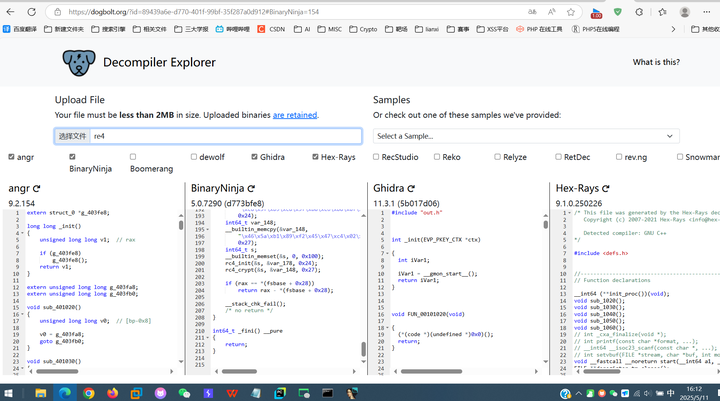Image resolution: width=720 pixels, height=401 pixels.
Task: Open Firefox from the taskbar
Action: point(112,393)
